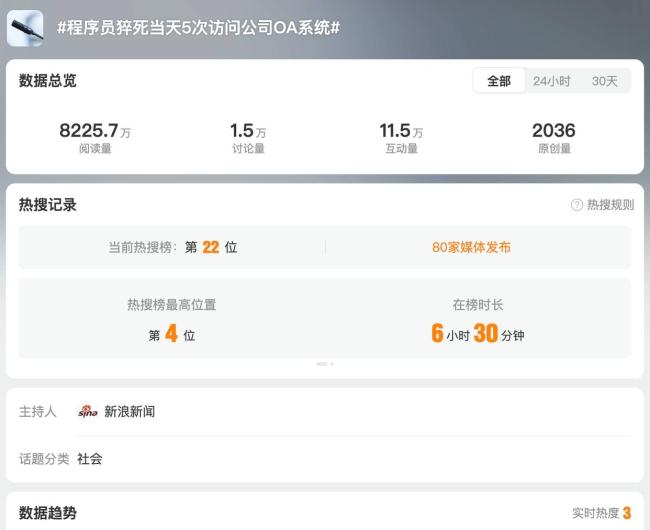Select the 全部 time range tab
The height and width of the screenshot is (530, 650).
pyautogui.click(x=498, y=81)
